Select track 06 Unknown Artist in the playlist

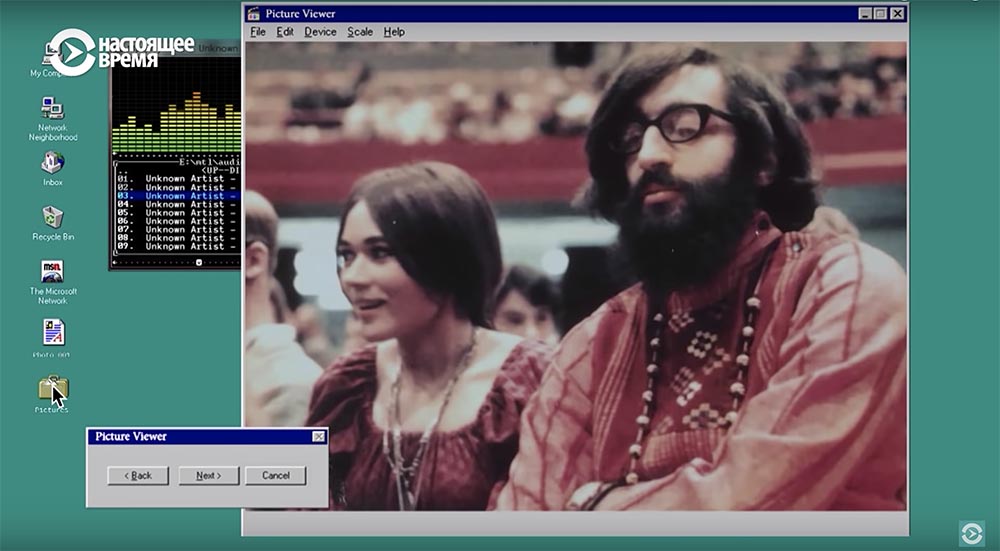click(177, 221)
